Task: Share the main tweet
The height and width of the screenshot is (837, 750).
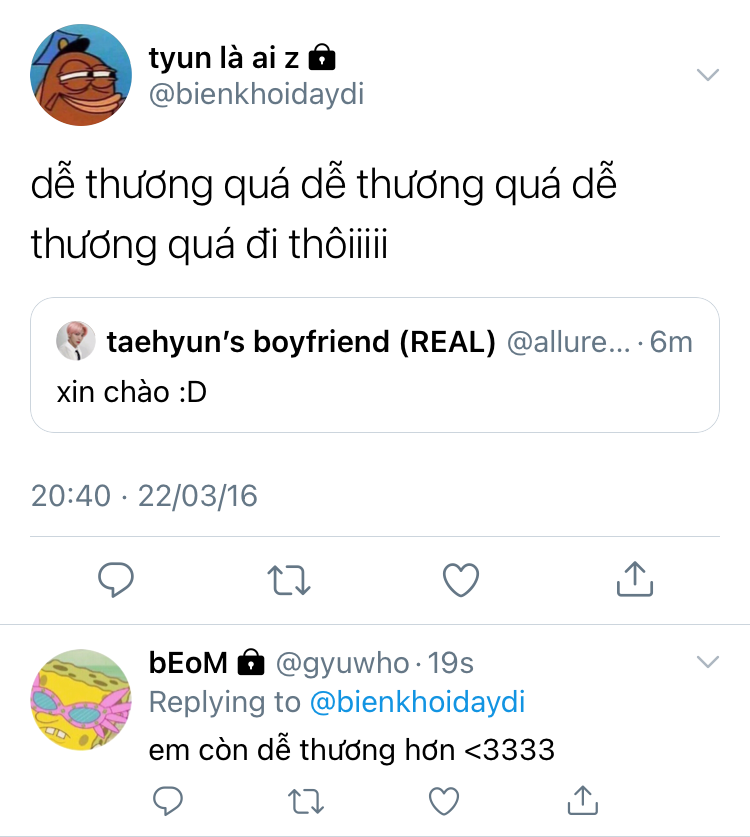Action: [x=635, y=579]
